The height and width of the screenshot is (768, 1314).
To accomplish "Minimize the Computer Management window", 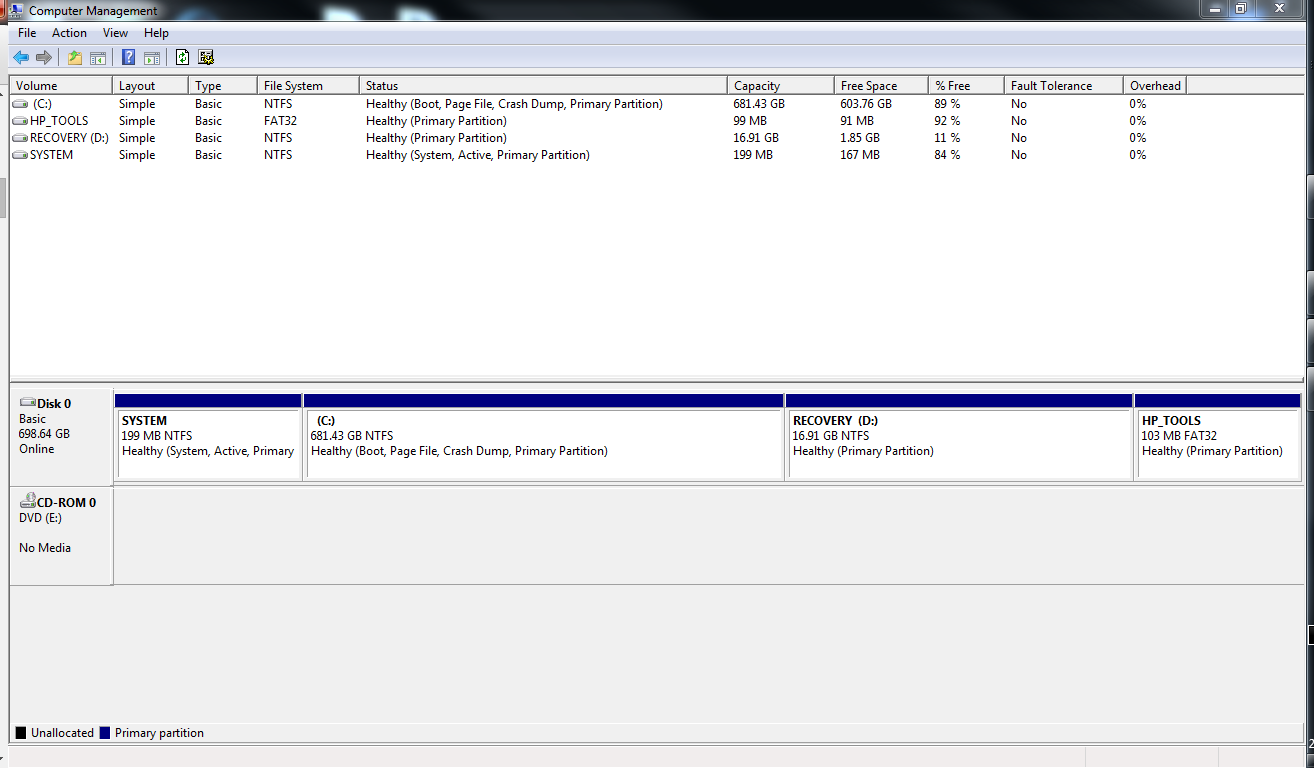I will click(1215, 9).
